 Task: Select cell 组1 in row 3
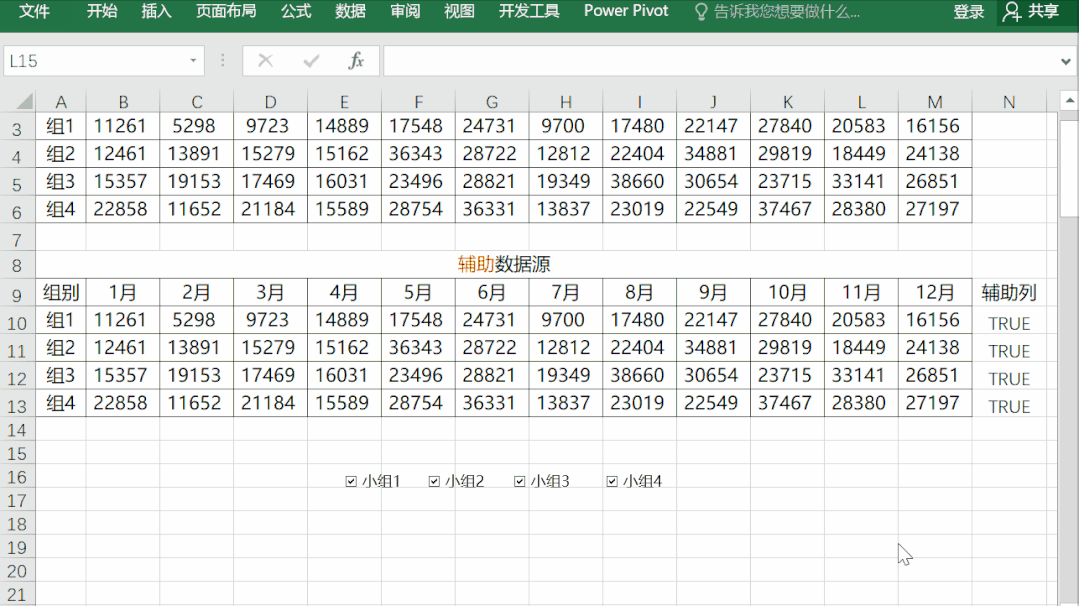(61, 126)
